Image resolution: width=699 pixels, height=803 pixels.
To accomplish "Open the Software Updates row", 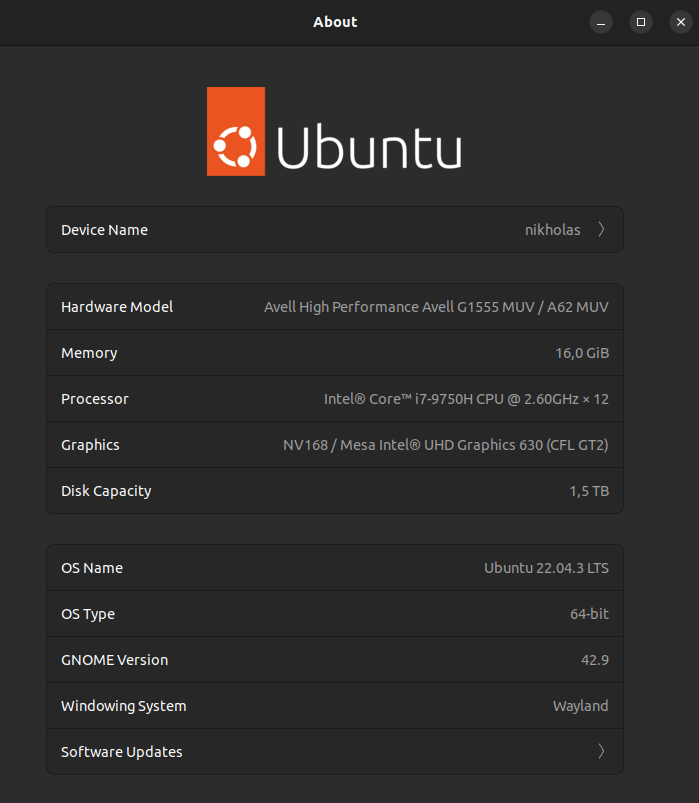I will coord(335,751).
